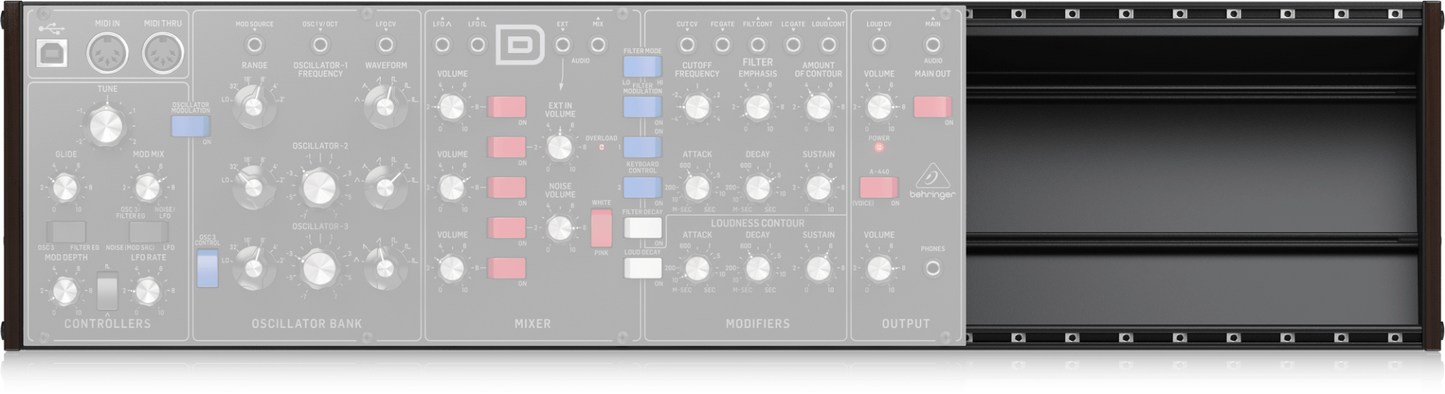Click the LFO CV input jack
This screenshot has height=394, width=1445.
[x=386, y=45]
